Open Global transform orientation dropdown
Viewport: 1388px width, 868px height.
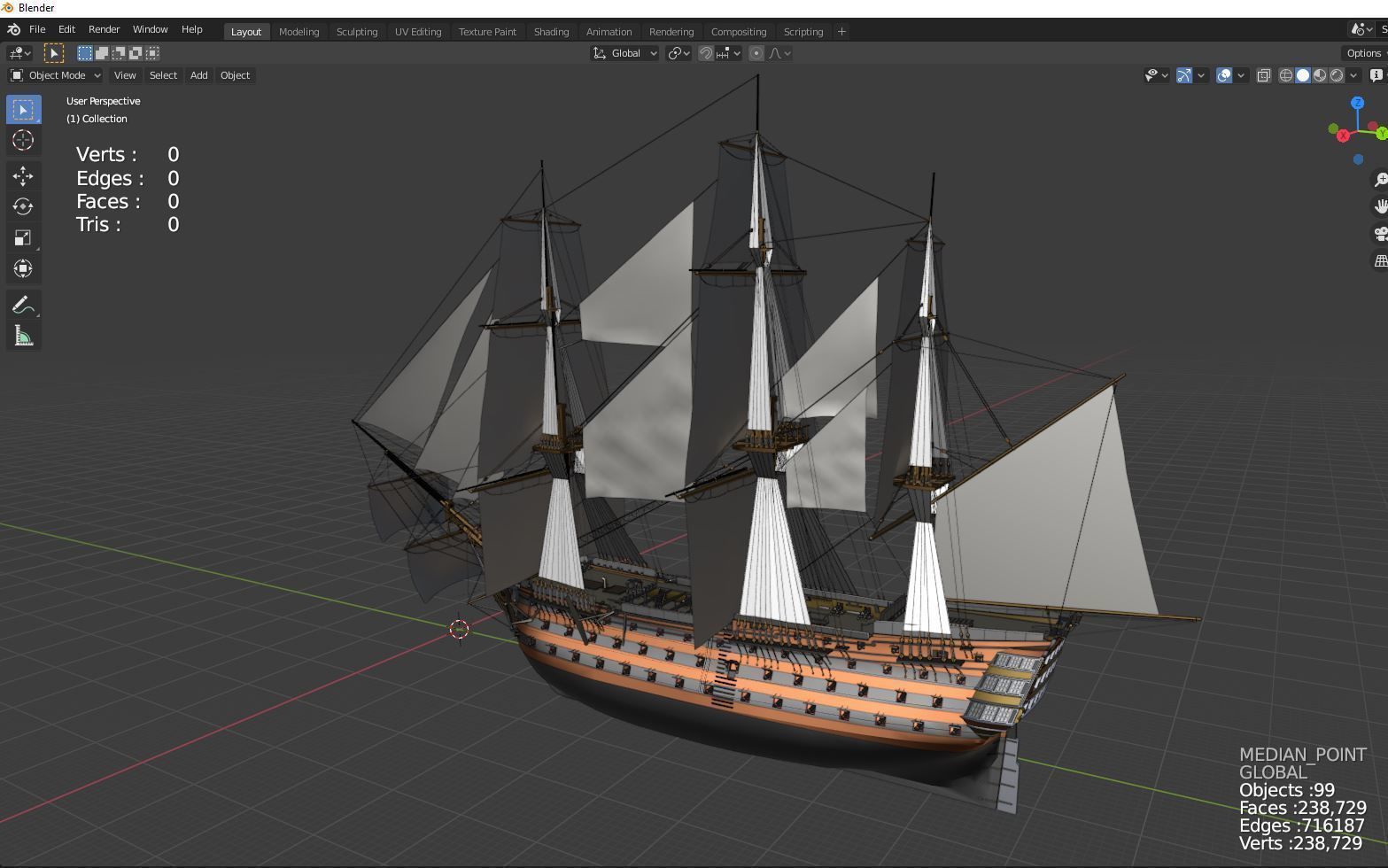pyautogui.click(x=624, y=53)
